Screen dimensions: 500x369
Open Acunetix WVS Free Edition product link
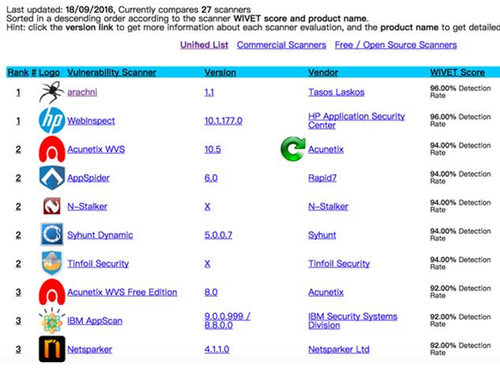pos(122,292)
